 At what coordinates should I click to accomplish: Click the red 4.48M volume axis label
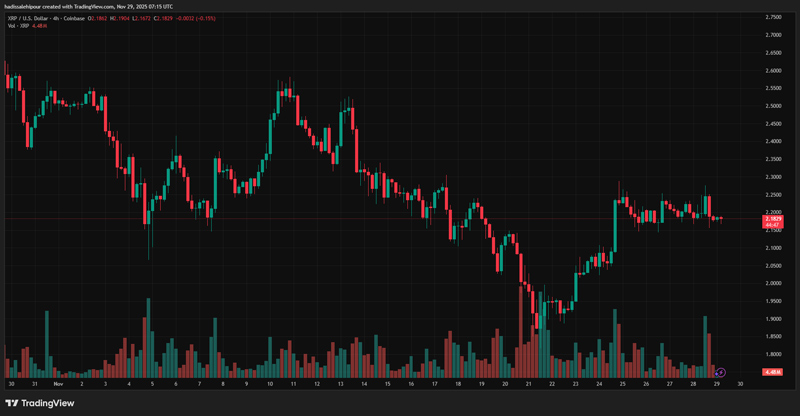click(x=772, y=372)
